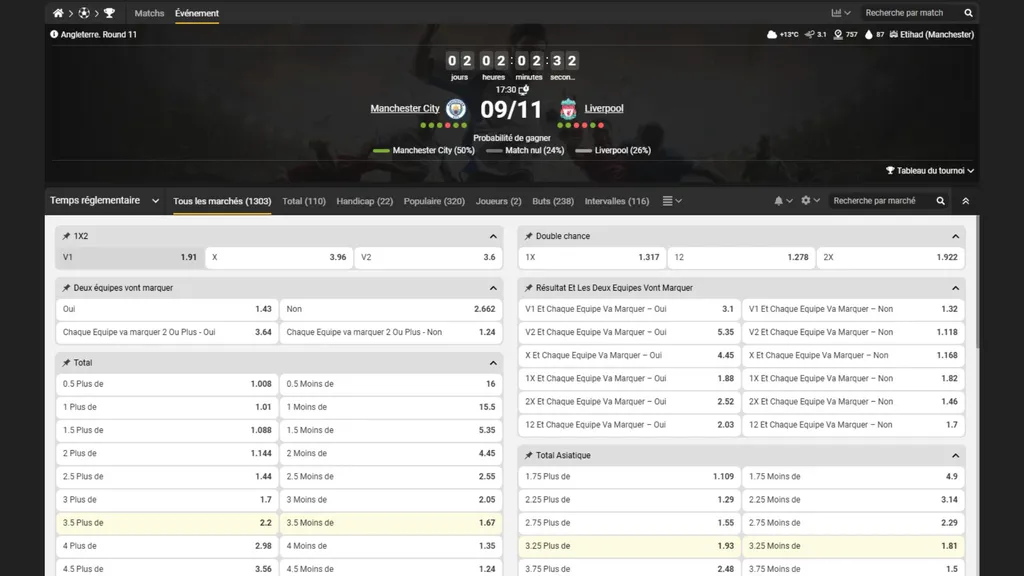Toggle pin on the 1X2 market
1024x576 pixels.
click(x=66, y=237)
